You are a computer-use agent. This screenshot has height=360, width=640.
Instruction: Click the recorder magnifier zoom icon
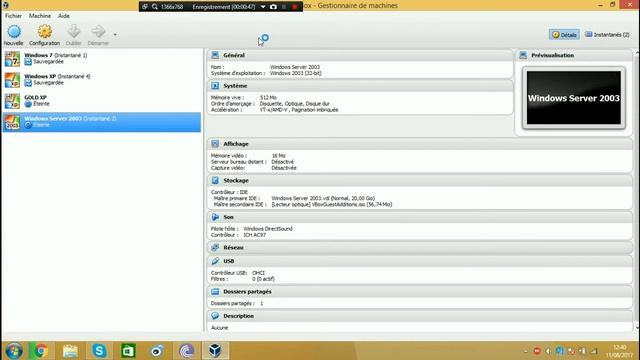(x=155, y=7)
